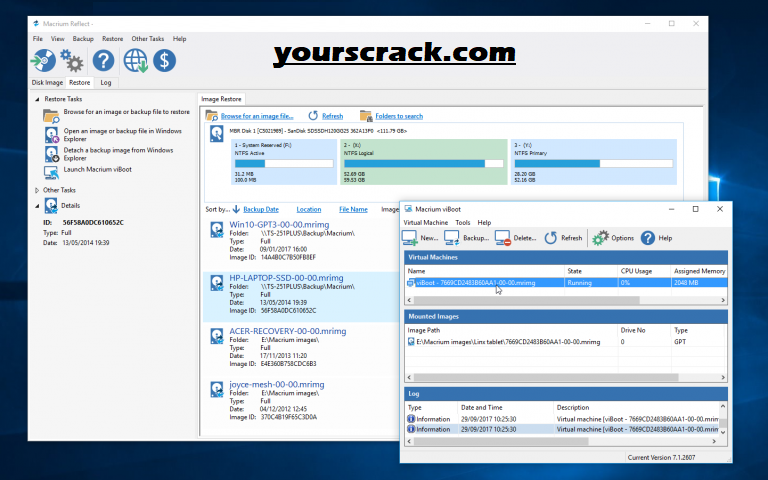Screen dimensions: 768x480
Task: Open the Help menu in viBoot
Action: 484,222
